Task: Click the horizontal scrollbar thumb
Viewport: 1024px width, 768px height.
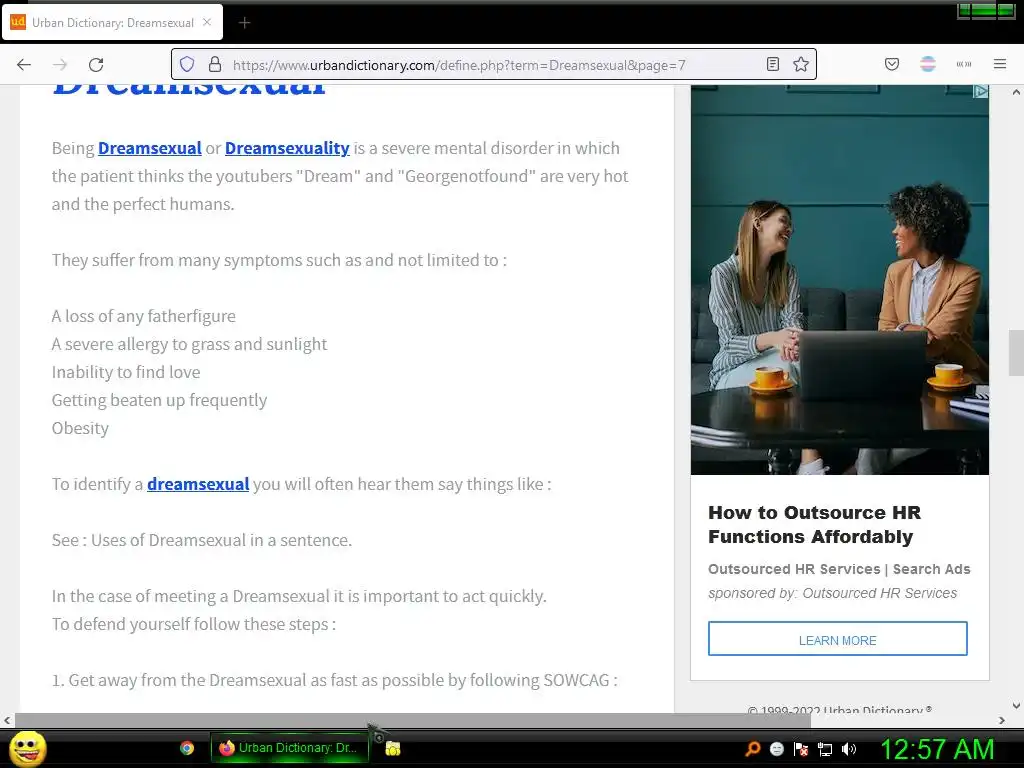Action: pyautogui.click(x=413, y=720)
